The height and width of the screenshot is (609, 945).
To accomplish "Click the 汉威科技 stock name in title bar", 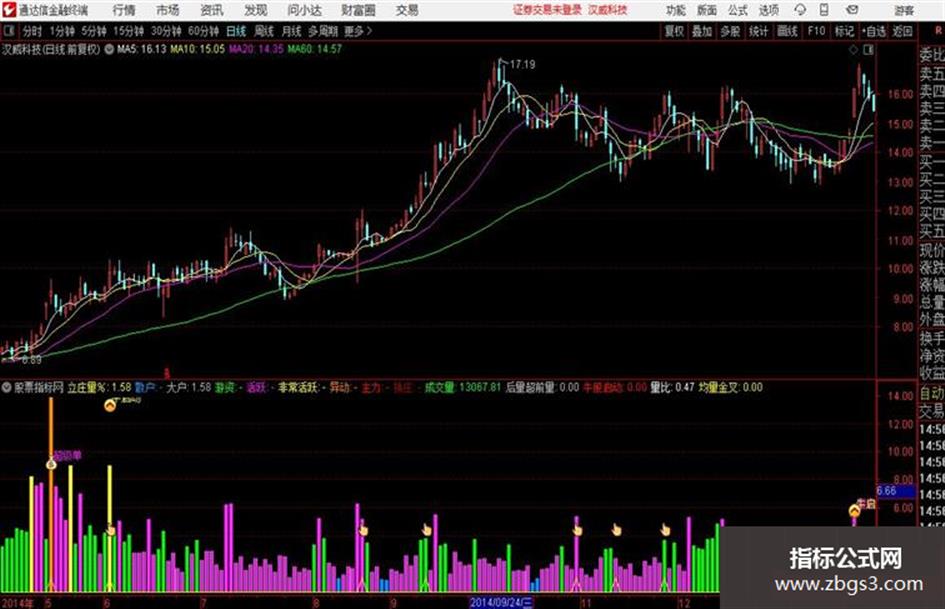I will click(608, 10).
